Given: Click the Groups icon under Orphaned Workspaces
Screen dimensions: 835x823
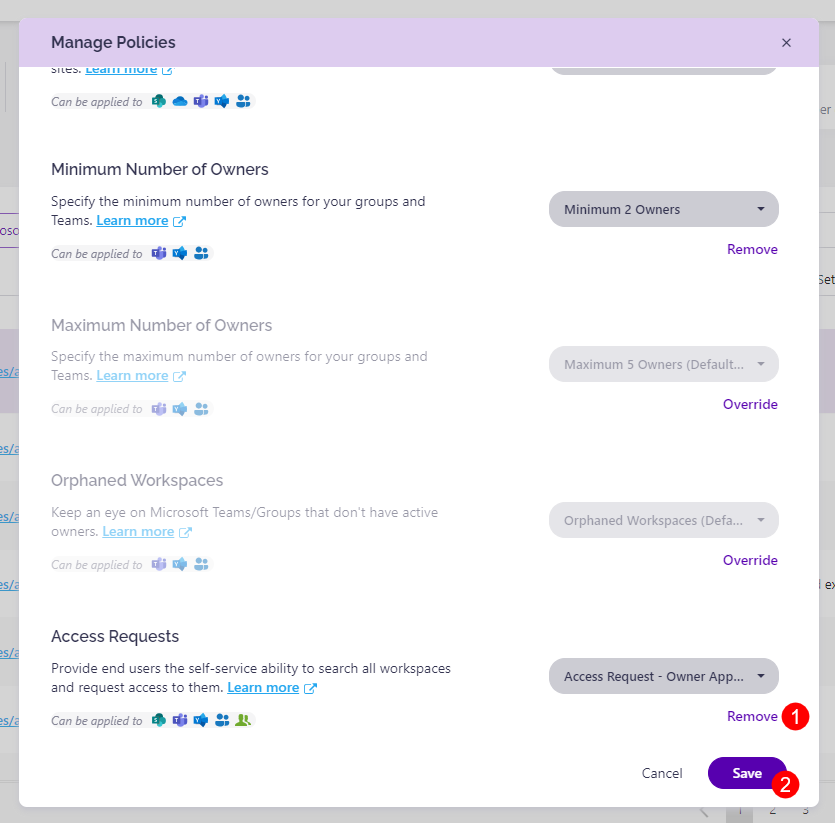Looking at the screenshot, I should click(200, 564).
